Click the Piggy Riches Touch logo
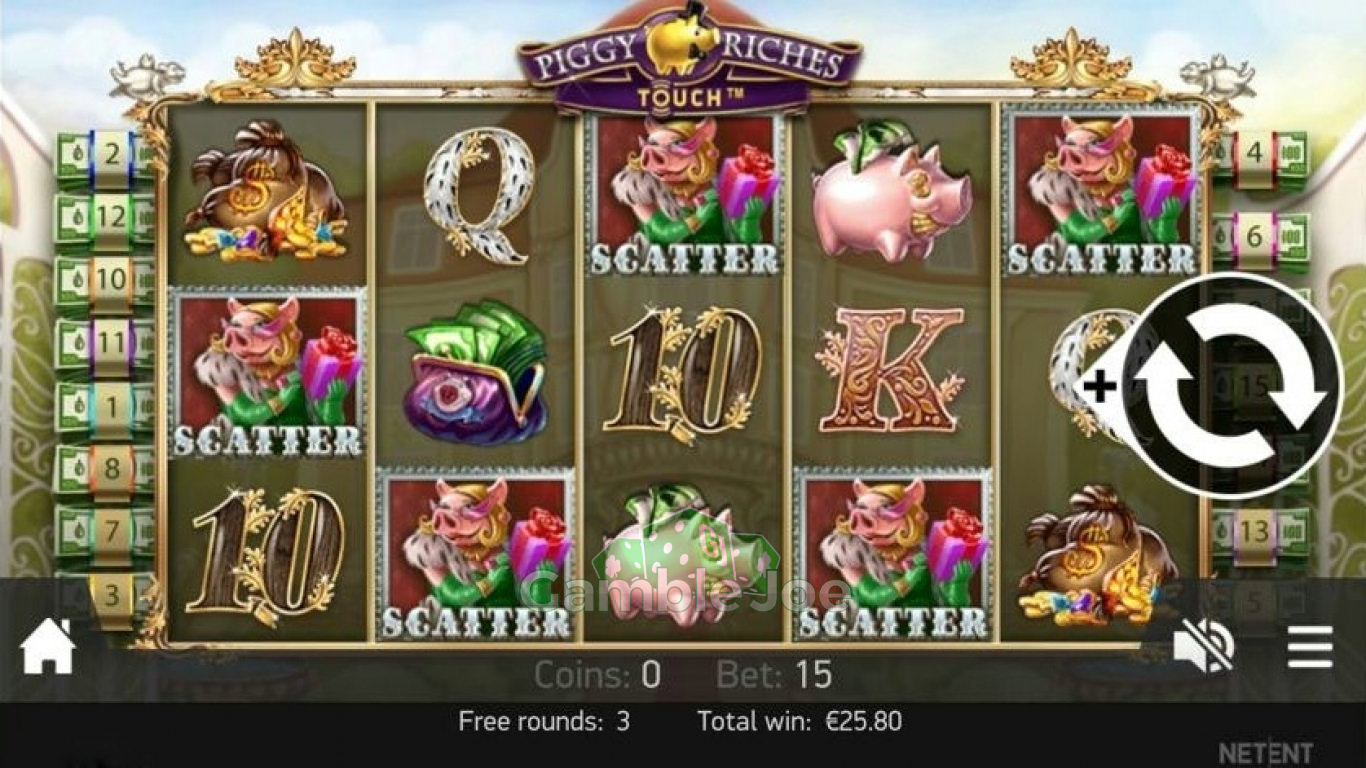The height and width of the screenshot is (768, 1366). [689, 60]
